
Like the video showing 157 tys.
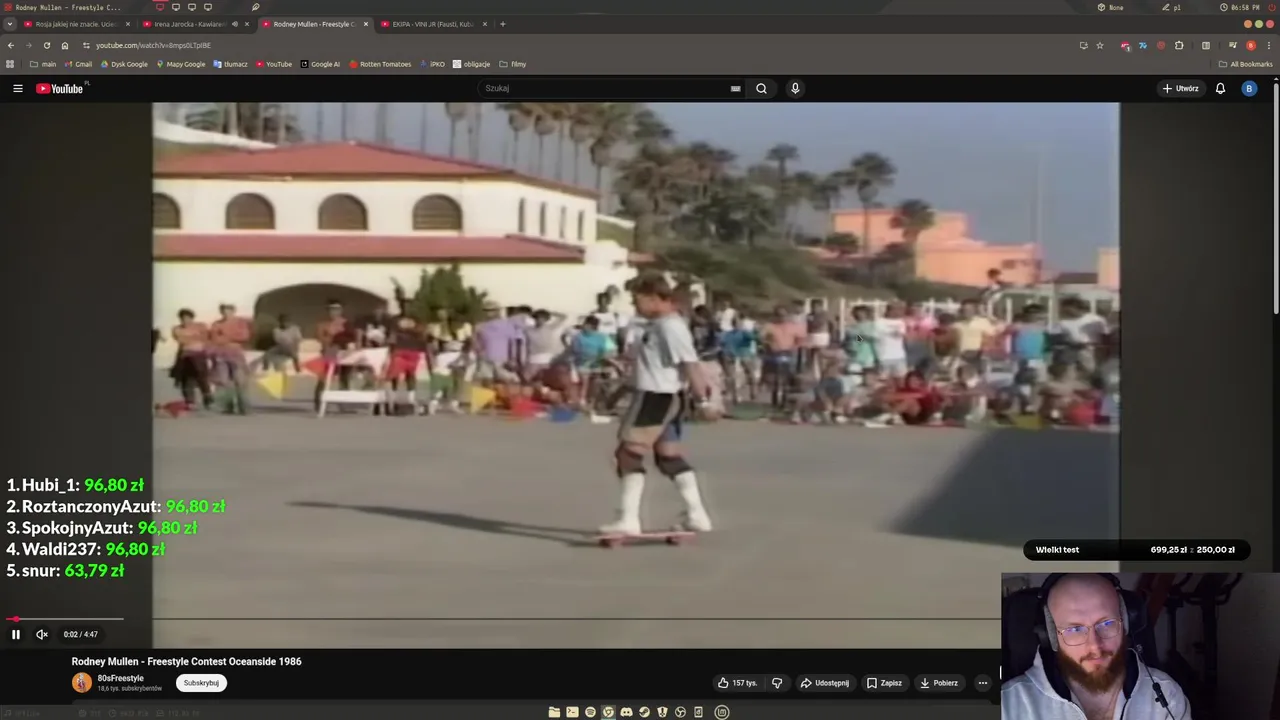tap(737, 683)
